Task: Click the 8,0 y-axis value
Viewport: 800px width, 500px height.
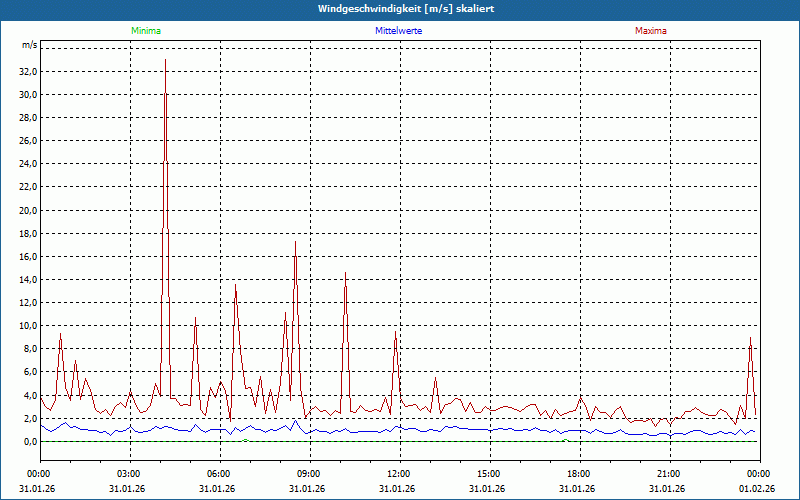Action: pyautogui.click(x=31, y=349)
